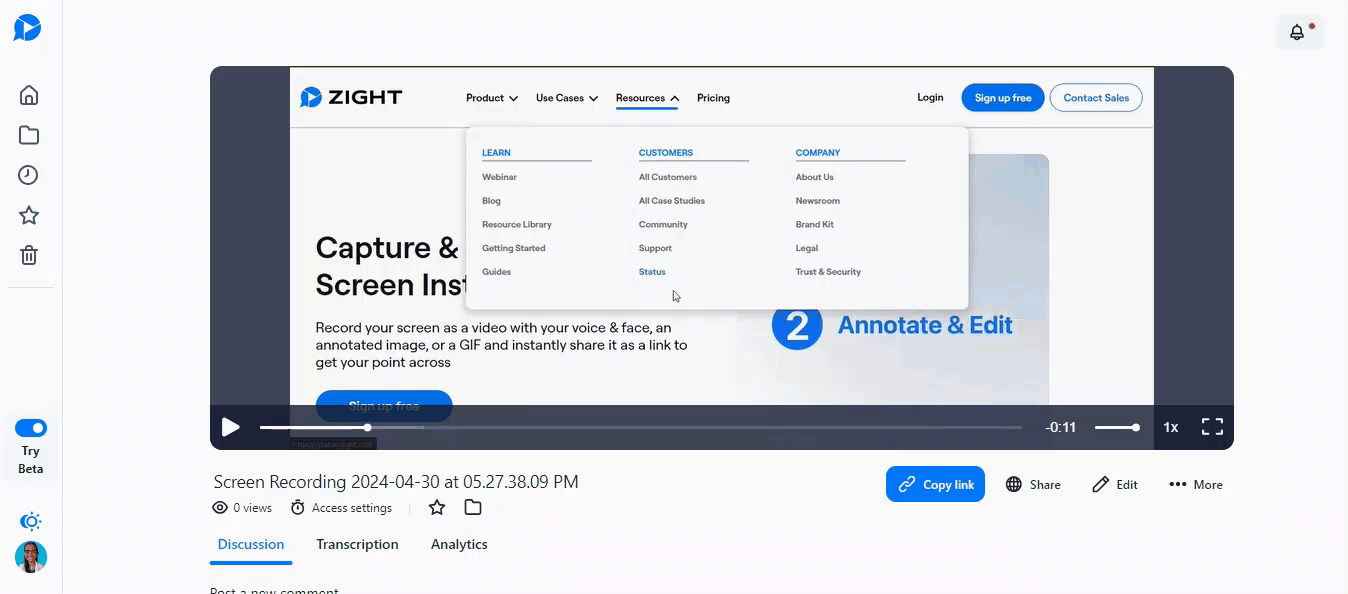
Task: Click the COMPANY column heading
Action: pyautogui.click(x=817, y=153)
